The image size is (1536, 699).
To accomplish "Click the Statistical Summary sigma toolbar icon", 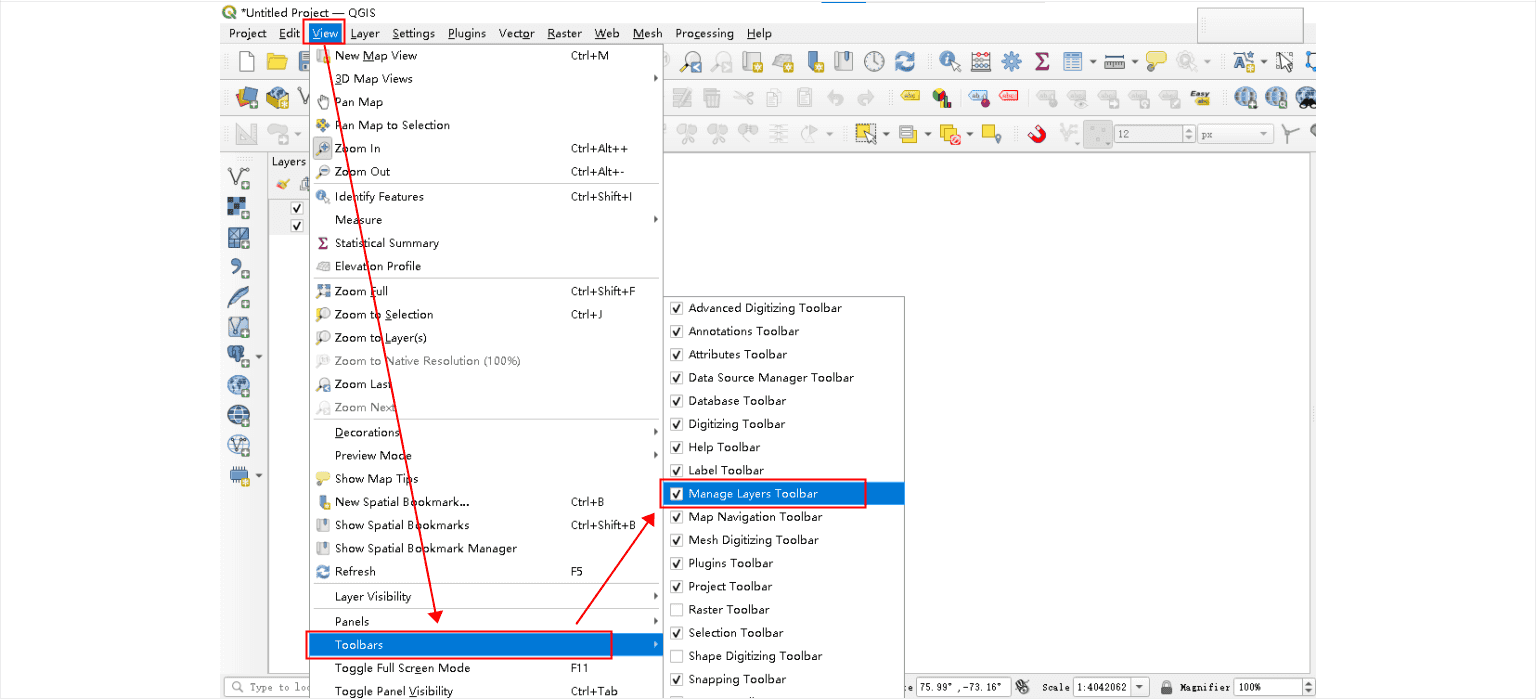I will [x=1042, y=62].
